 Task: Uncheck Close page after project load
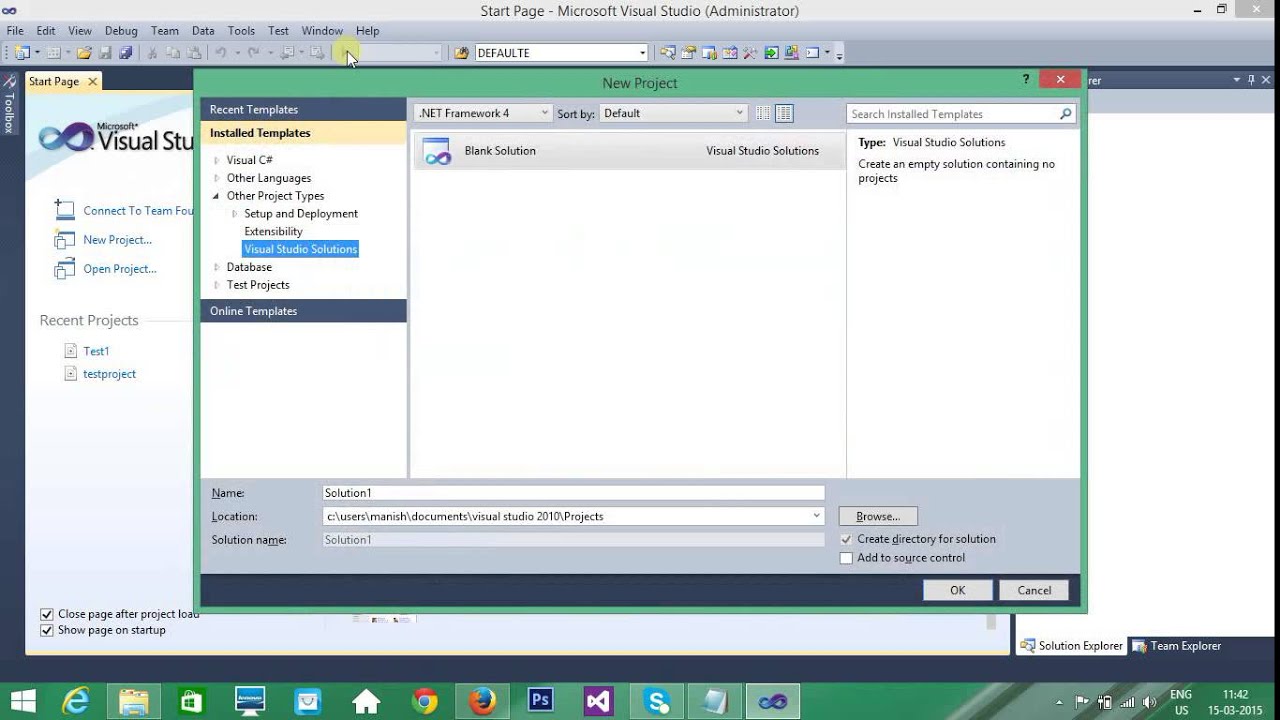(46, 614)
